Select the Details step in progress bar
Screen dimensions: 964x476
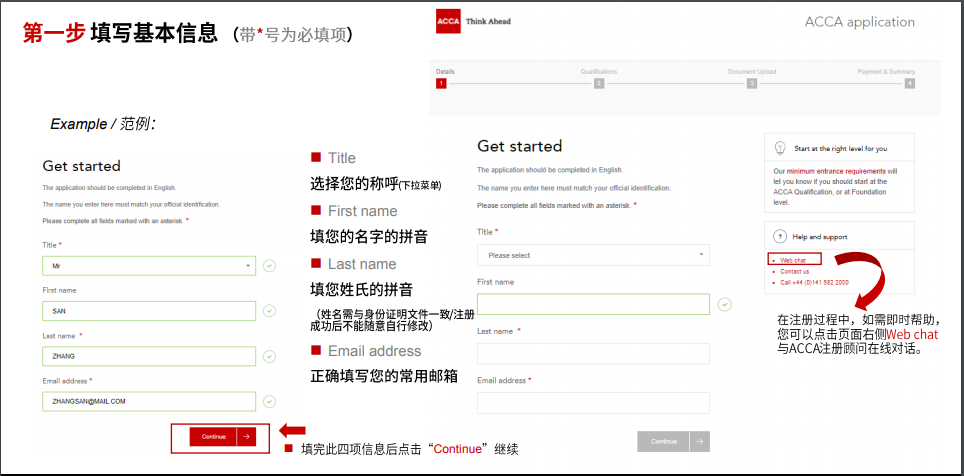pos(441,84)
